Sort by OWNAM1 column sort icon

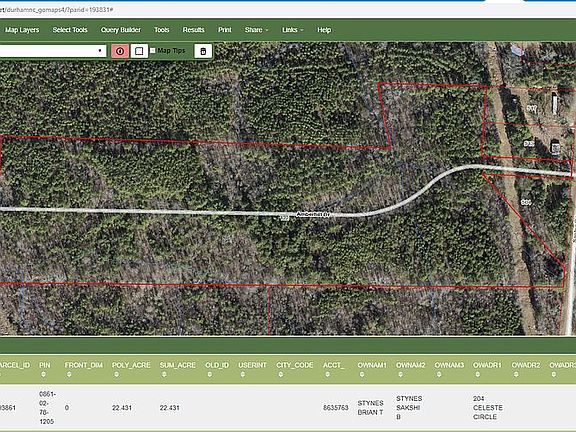pos(362,374)
